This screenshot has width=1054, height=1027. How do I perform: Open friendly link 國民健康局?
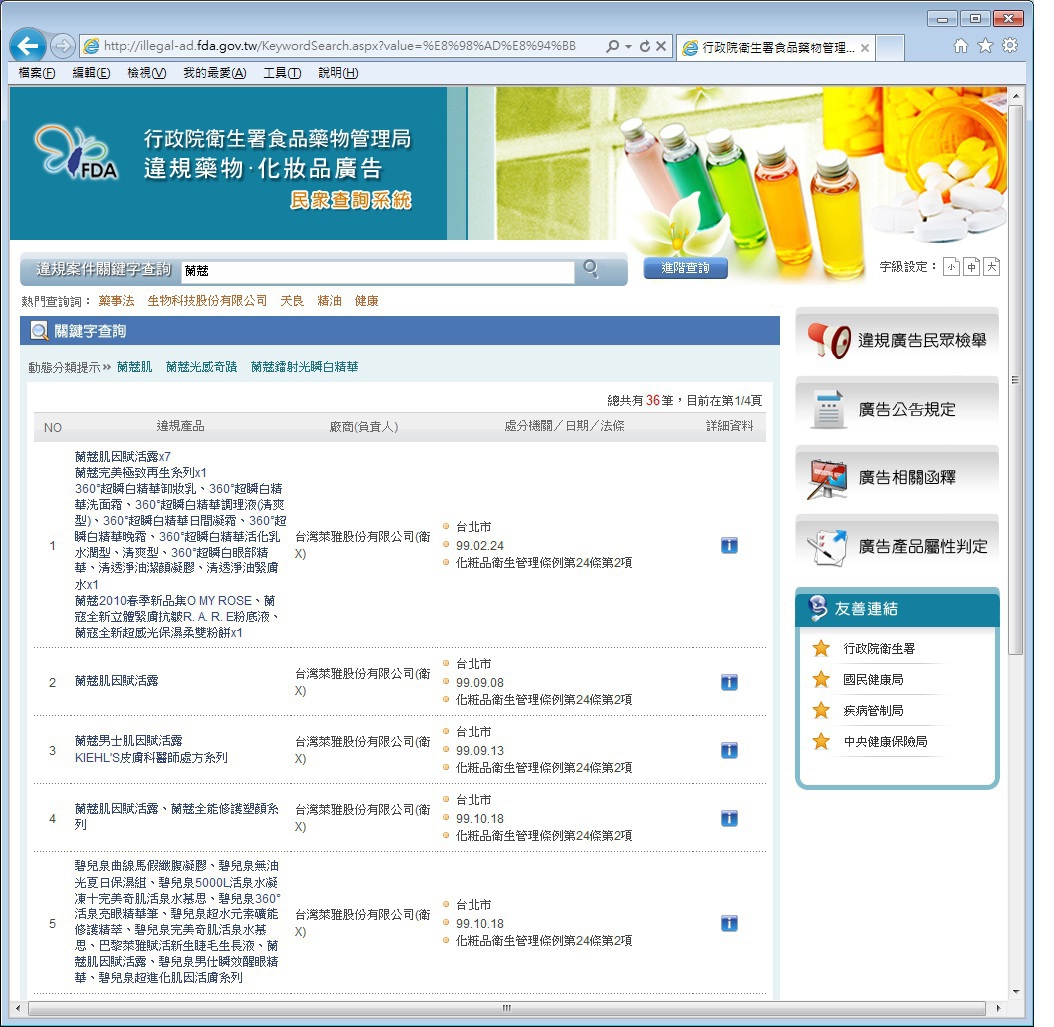point(873,680)
